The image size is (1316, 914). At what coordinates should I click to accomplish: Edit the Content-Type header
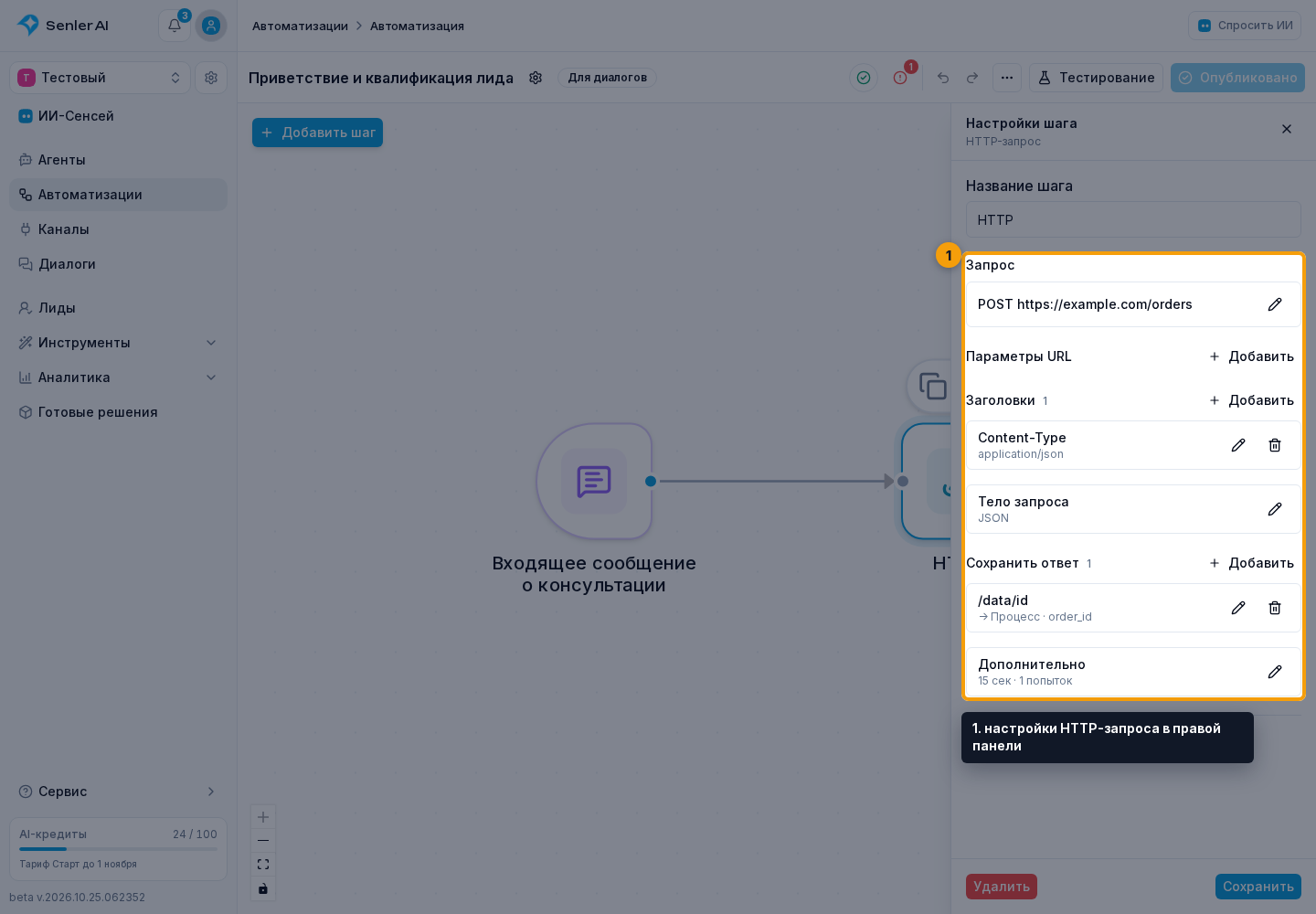tap(1238, 445)
